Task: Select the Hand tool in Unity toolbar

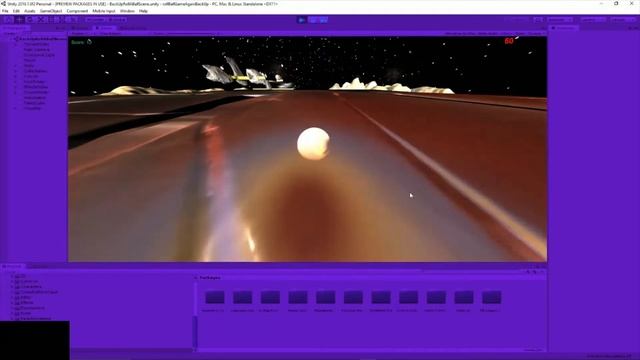Action: tap(9, 20)
